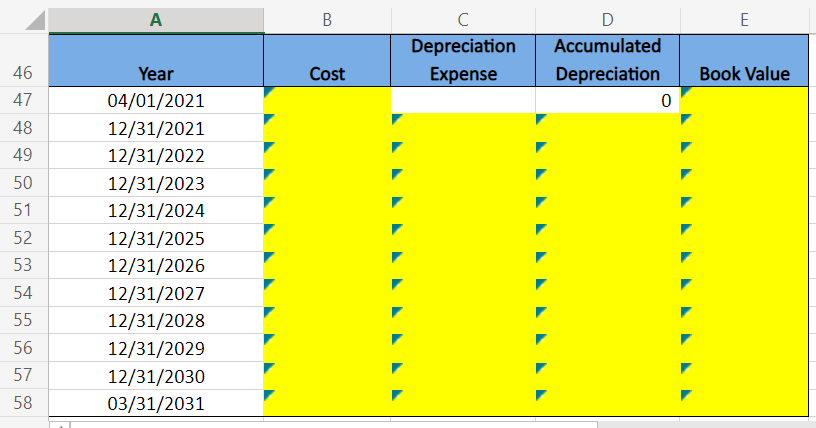Select the cell with date 12/31/2030
816x428 pixels.
click(156, 375)
